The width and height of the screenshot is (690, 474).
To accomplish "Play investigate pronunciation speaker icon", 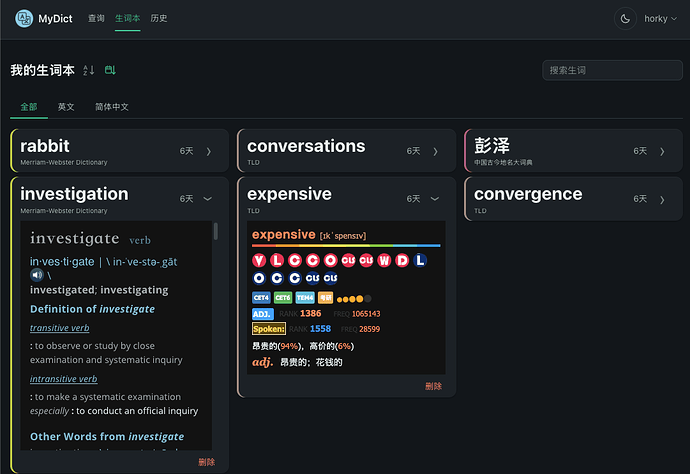I will [37, 275].
